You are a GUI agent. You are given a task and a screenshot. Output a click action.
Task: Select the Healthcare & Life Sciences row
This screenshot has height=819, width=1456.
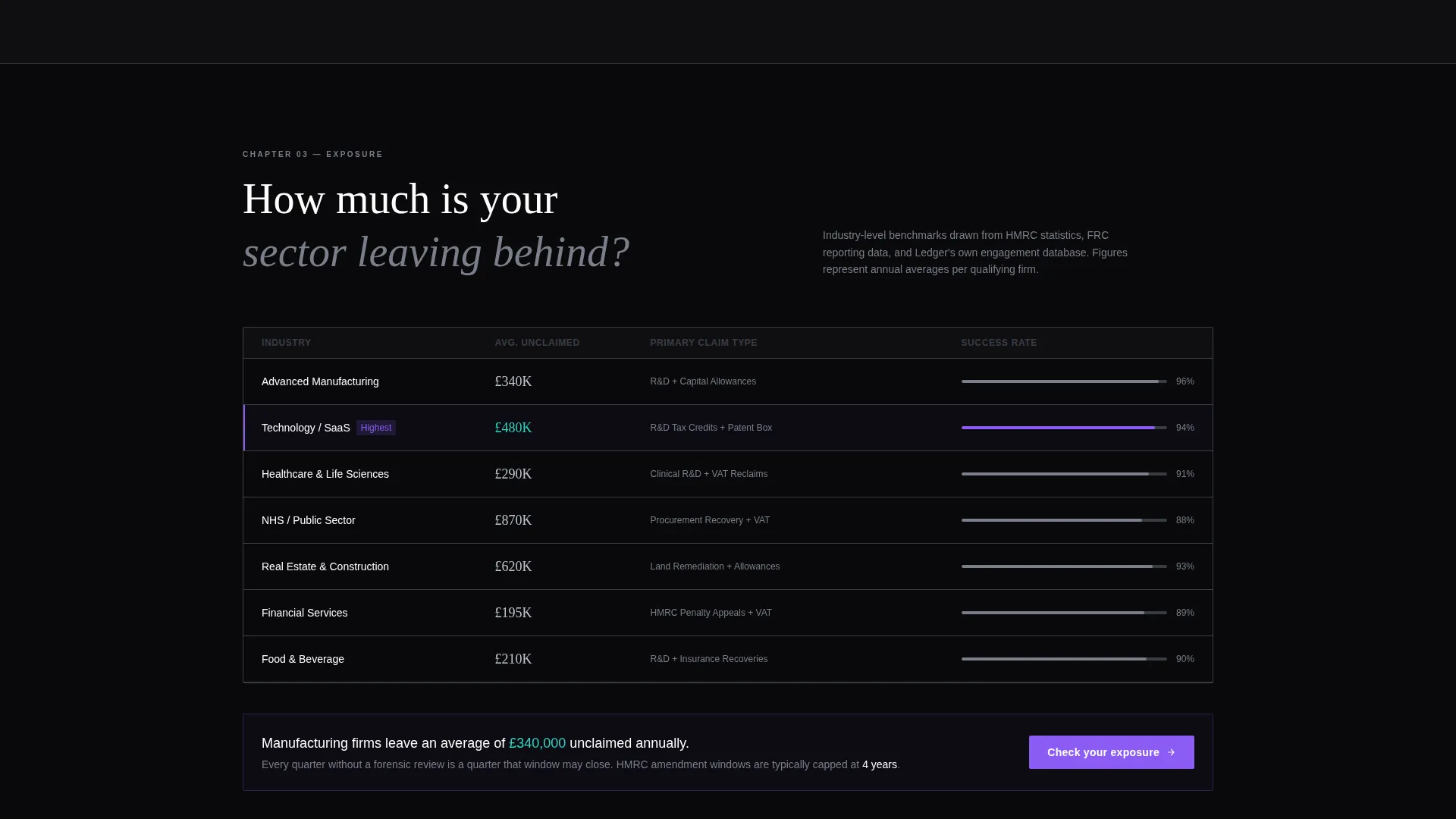point(728,474)
